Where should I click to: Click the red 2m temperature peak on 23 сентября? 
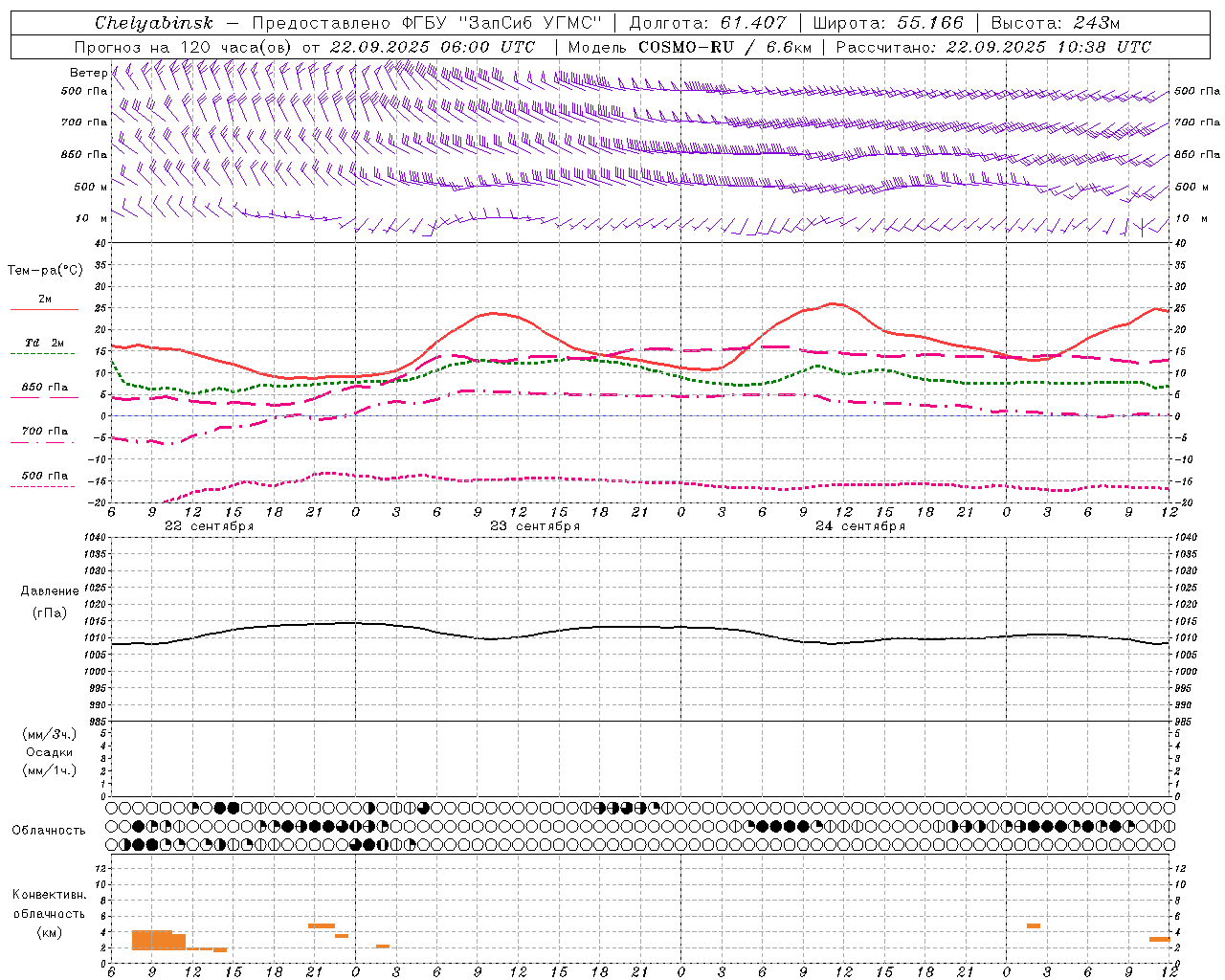click(x=493, y=313)
